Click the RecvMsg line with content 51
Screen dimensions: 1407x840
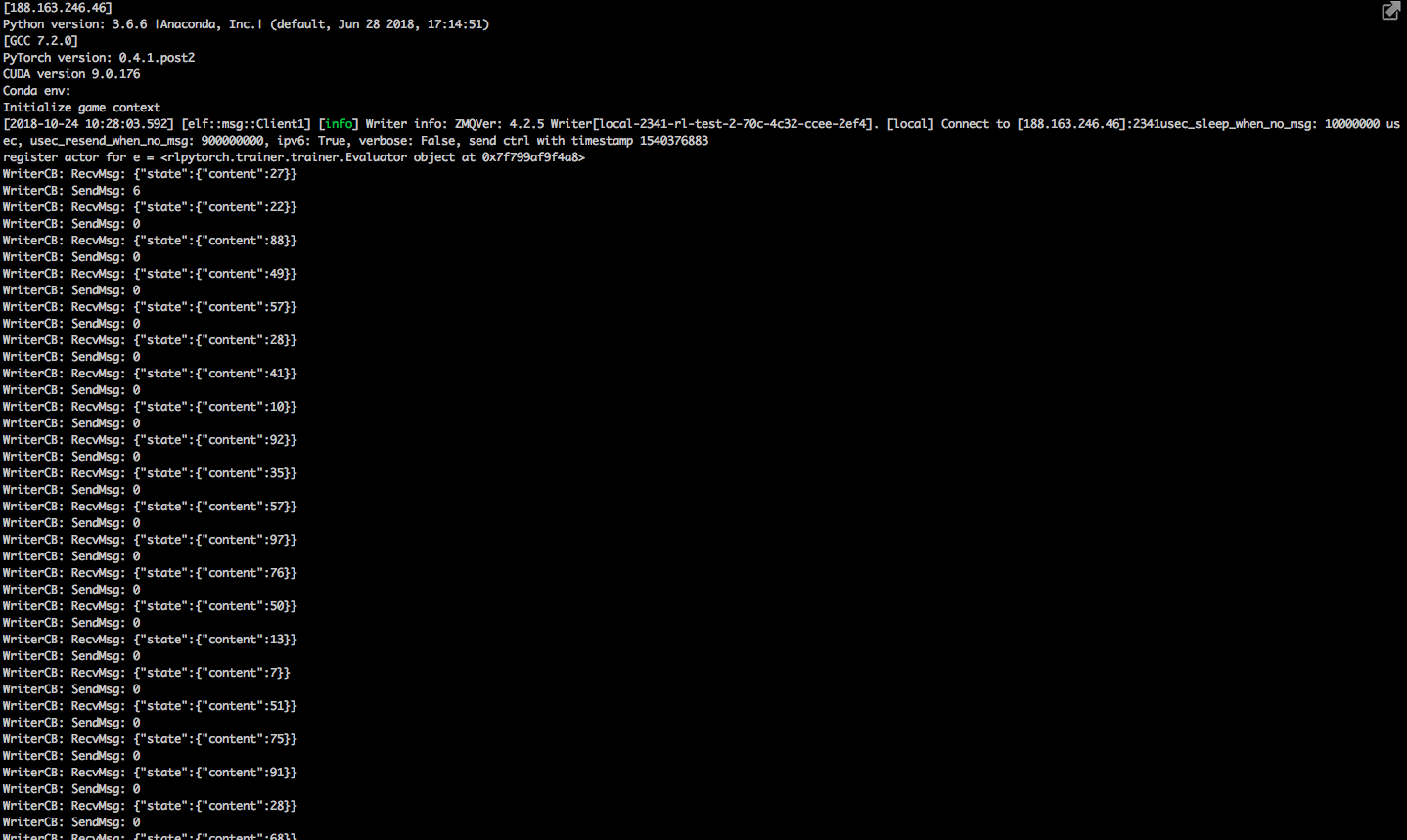pyautogui.click(x=150, y=706)
